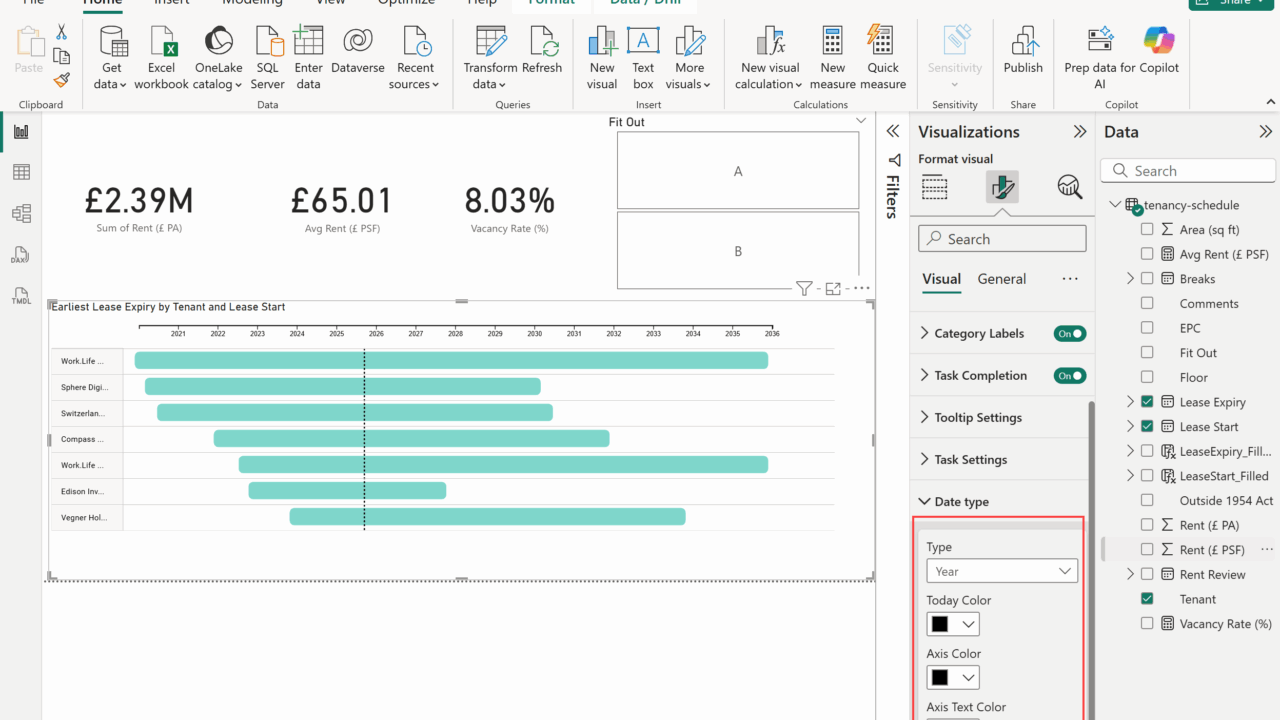Click the Publish icon in ribbon
The height and width of the screenshot is (720, 1280).
pyautogui.click(x=1022, y=43)
